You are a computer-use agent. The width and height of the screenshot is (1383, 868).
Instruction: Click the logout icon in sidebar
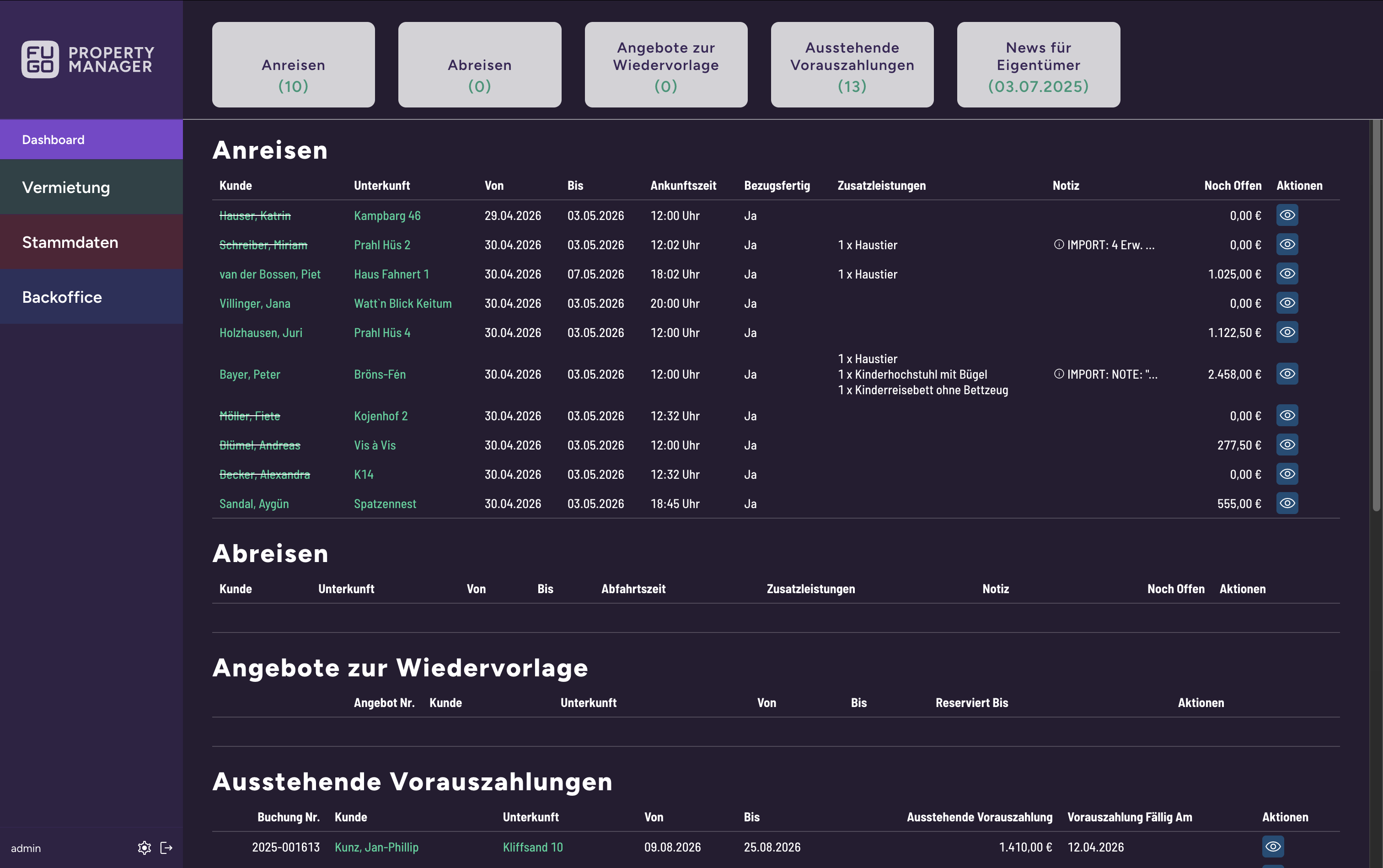tap(166, 848)
